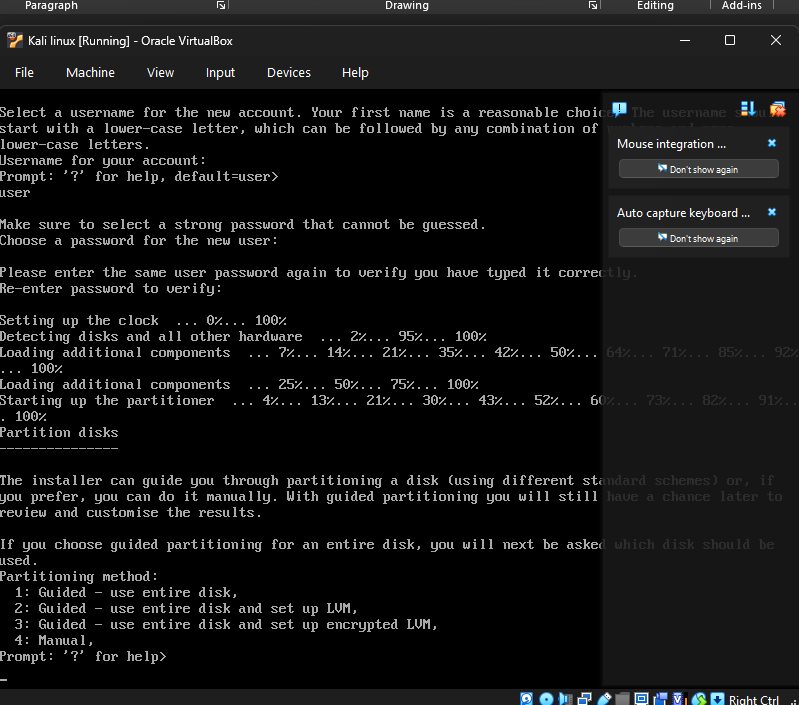Click the network adapter status icon
Image resolution: width=799 pixels, height=705 pixels.
584,698
